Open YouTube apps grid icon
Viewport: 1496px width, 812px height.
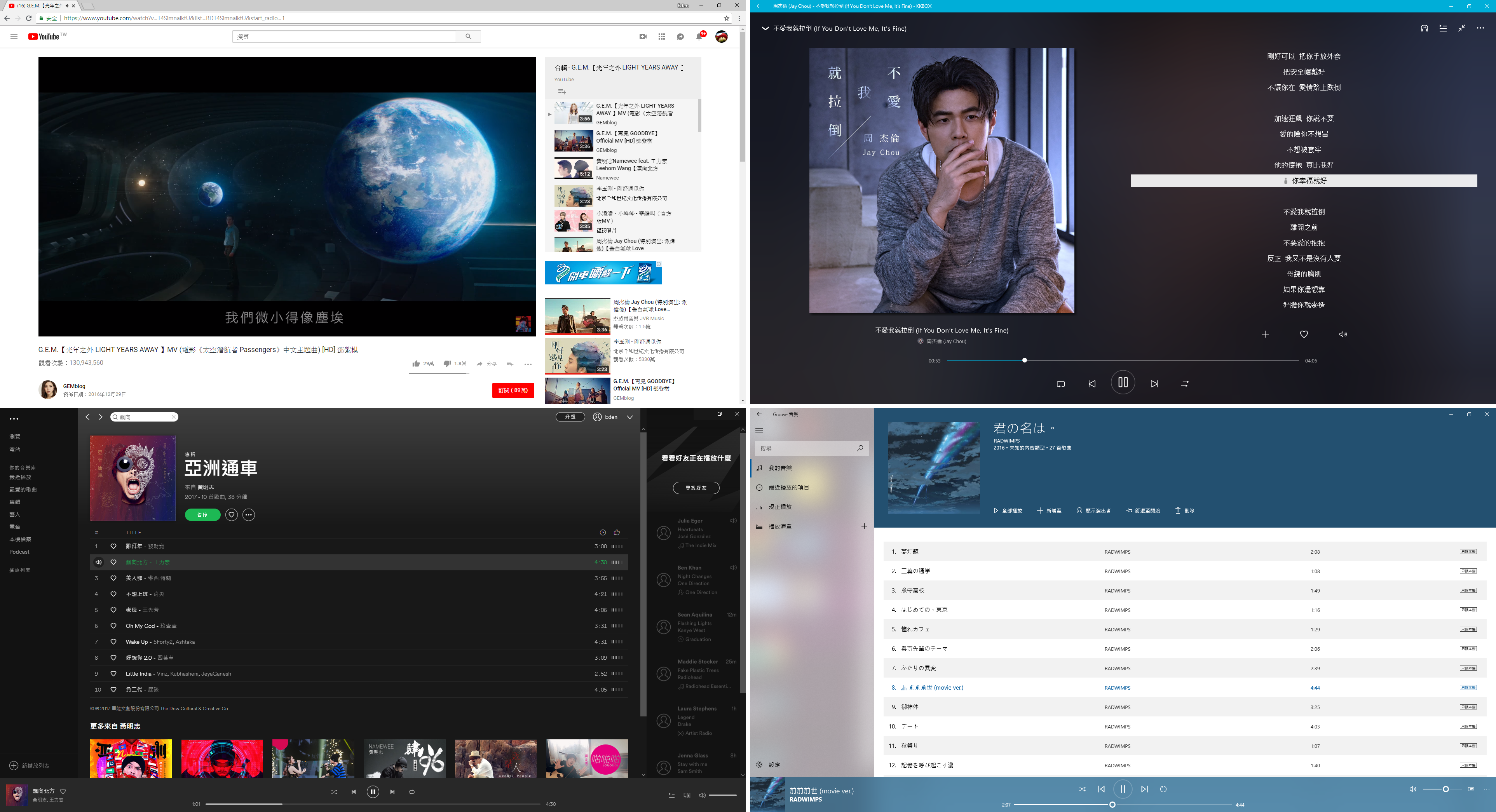coord(661,37)
